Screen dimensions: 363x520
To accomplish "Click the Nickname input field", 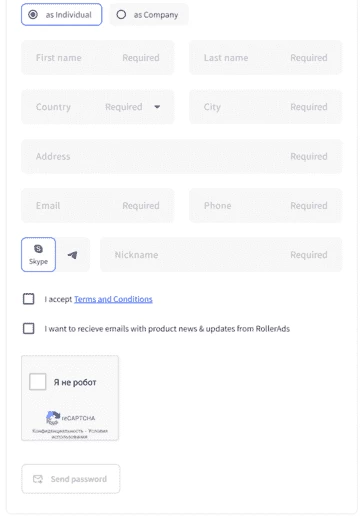I will [x=221, y=255].
